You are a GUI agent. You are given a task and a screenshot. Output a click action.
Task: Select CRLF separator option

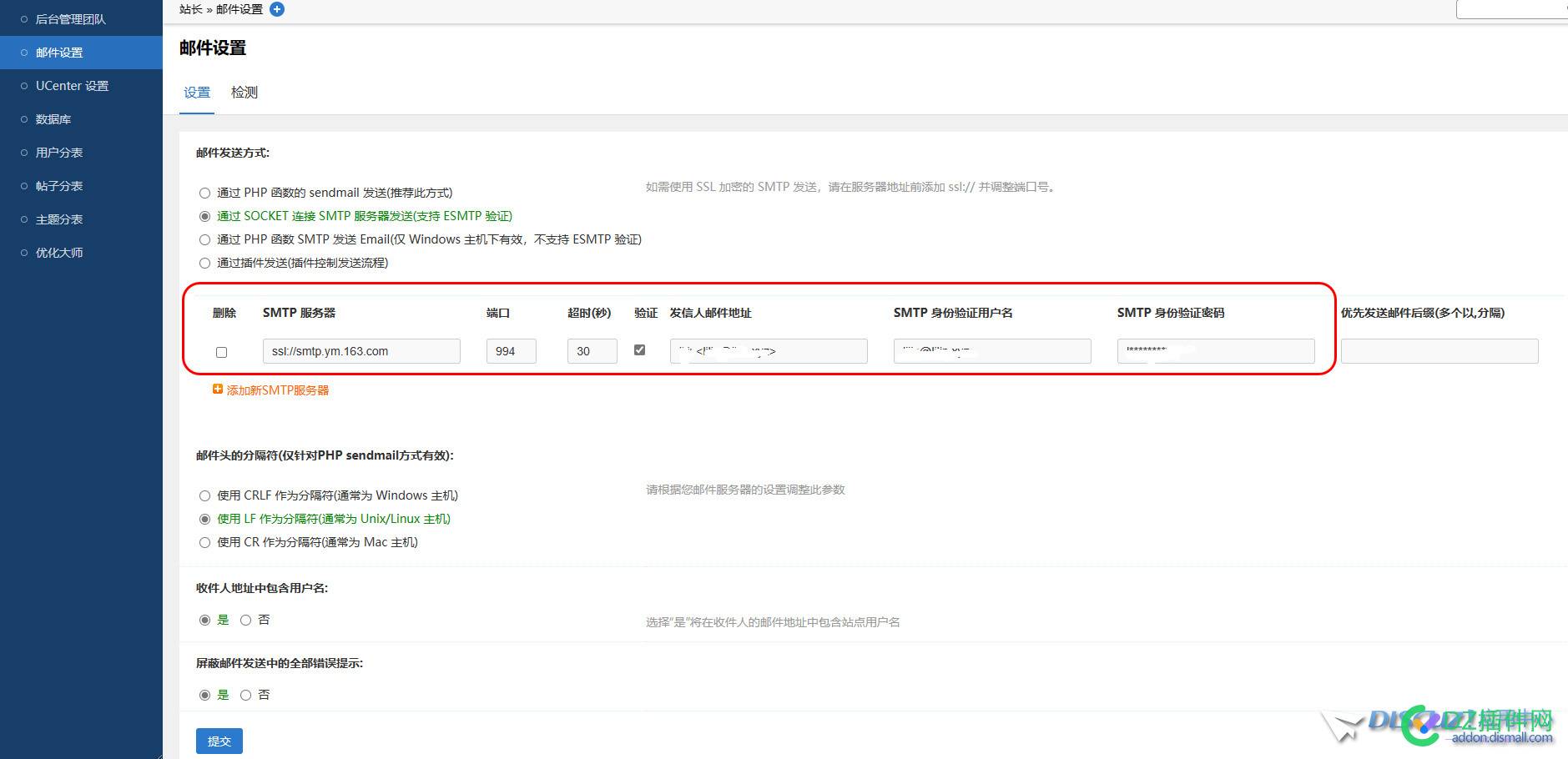point(204,495)
